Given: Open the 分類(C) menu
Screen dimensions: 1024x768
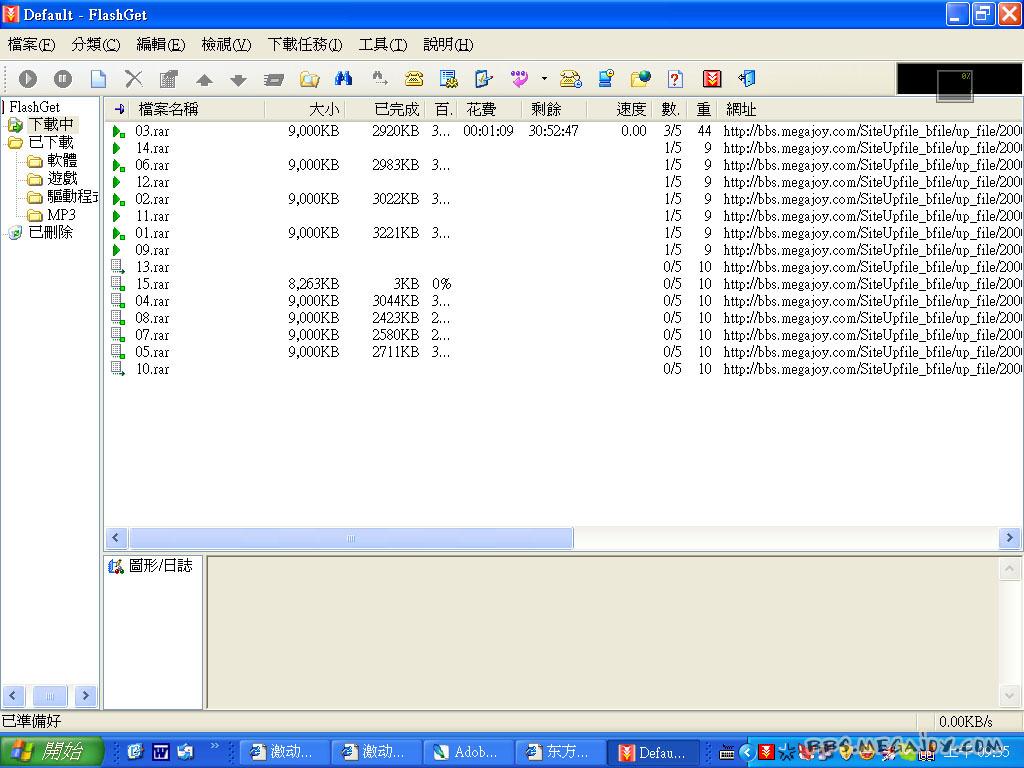Looking at the screenshot, I should tap(96, 44).
